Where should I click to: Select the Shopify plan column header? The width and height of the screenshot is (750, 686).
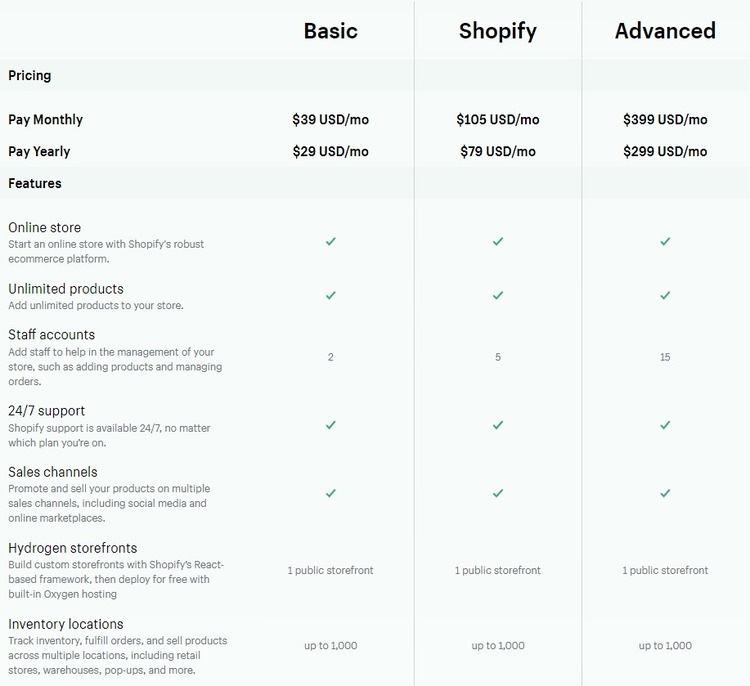(x=498, y=31)
